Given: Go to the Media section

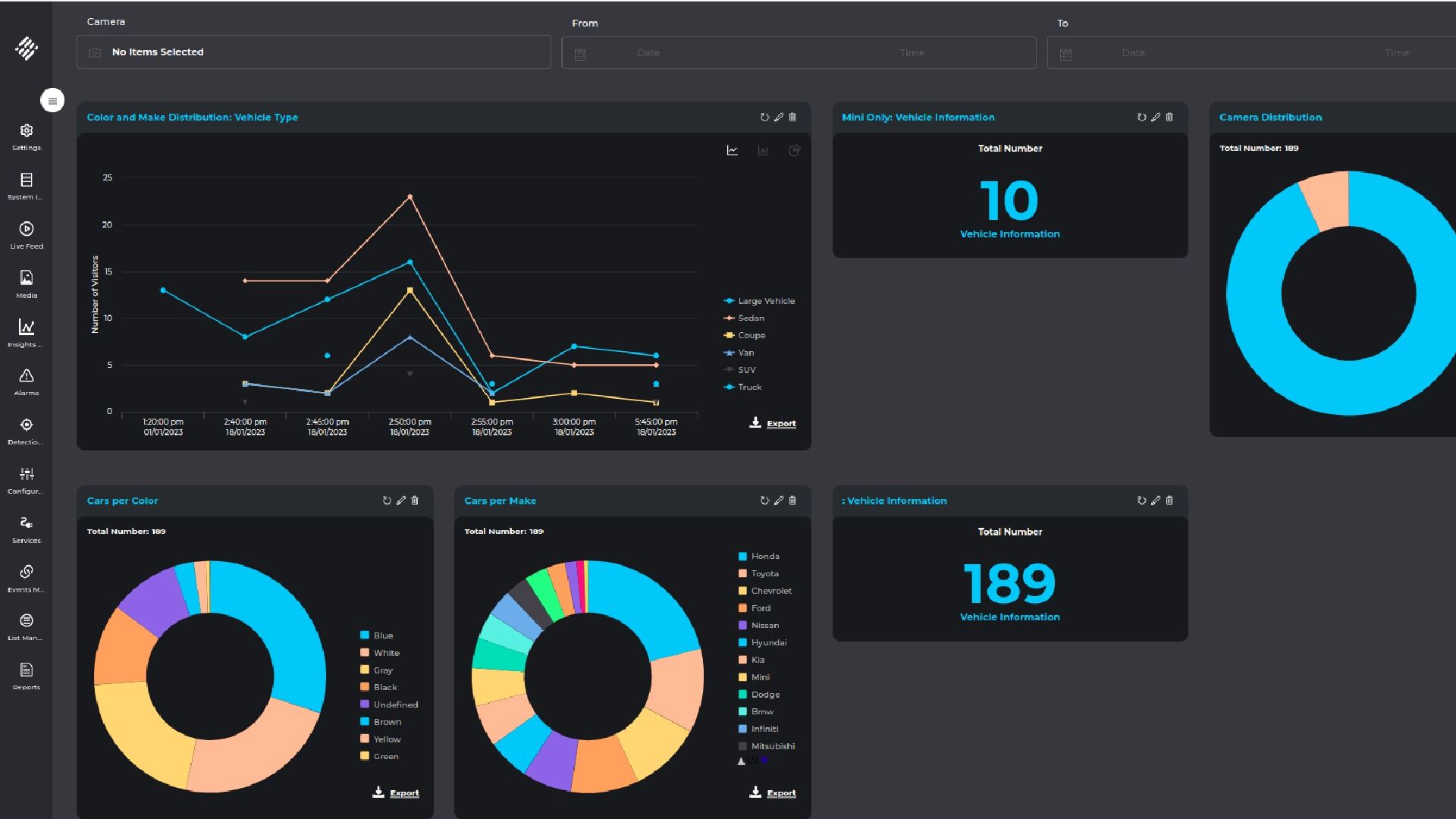Looking at the screenshot, I should [x=27, y=284].
